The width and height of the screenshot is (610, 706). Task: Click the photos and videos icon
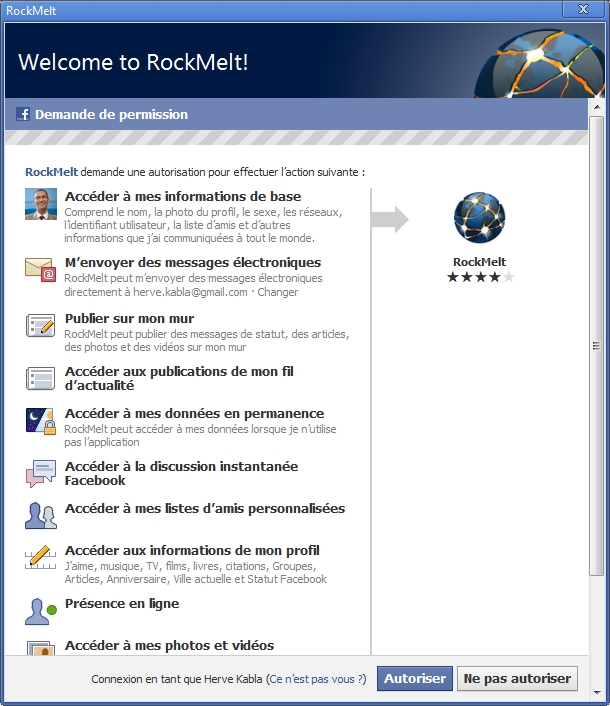click(x=41, y=648)
